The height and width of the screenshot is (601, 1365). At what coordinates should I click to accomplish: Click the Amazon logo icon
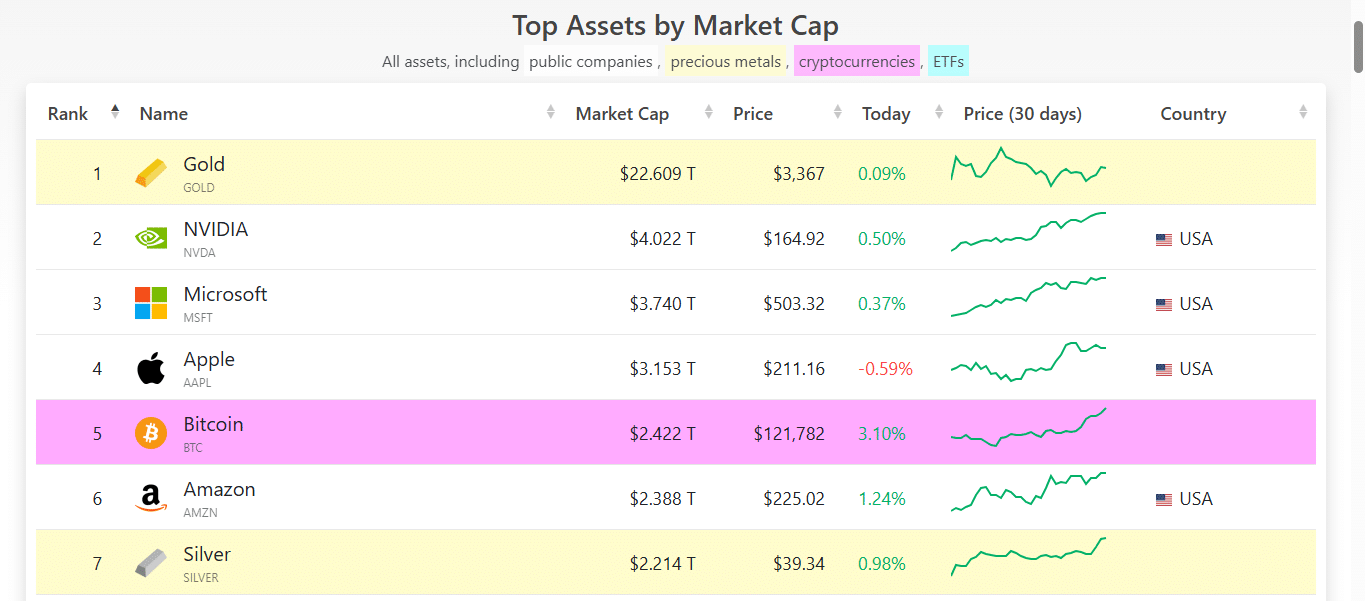pos(151,498)
